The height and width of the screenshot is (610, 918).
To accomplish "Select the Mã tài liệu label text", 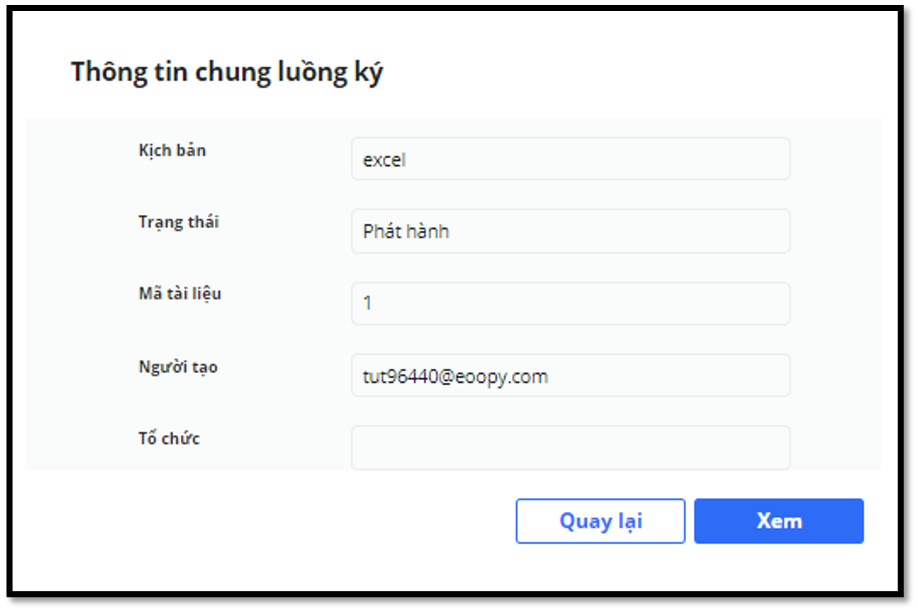I will [180, 293].
